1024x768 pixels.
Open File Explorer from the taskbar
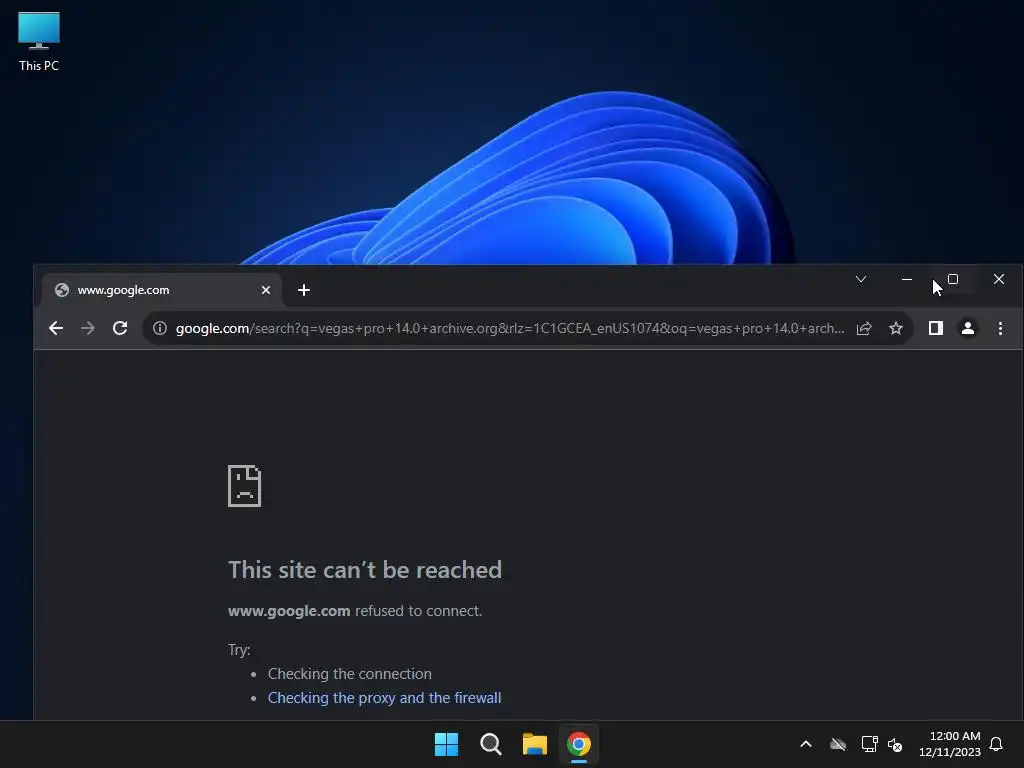coord(535,744)
